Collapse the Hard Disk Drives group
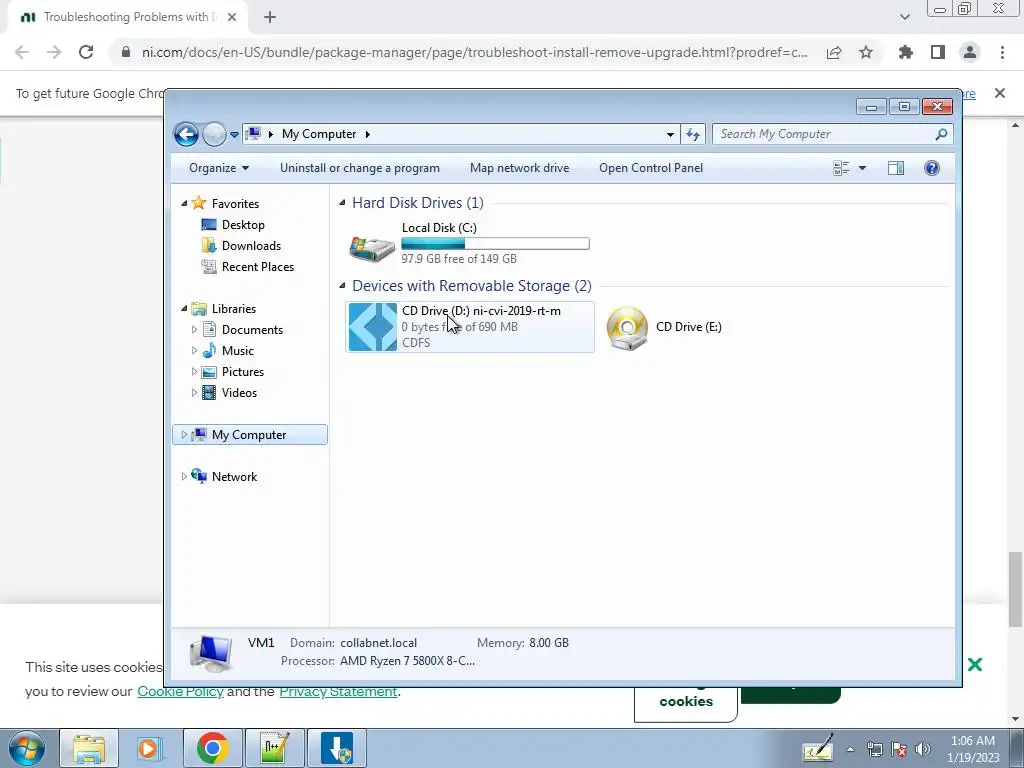The image size is (1024, 768). pyautogui.click(x=342, y=203)
